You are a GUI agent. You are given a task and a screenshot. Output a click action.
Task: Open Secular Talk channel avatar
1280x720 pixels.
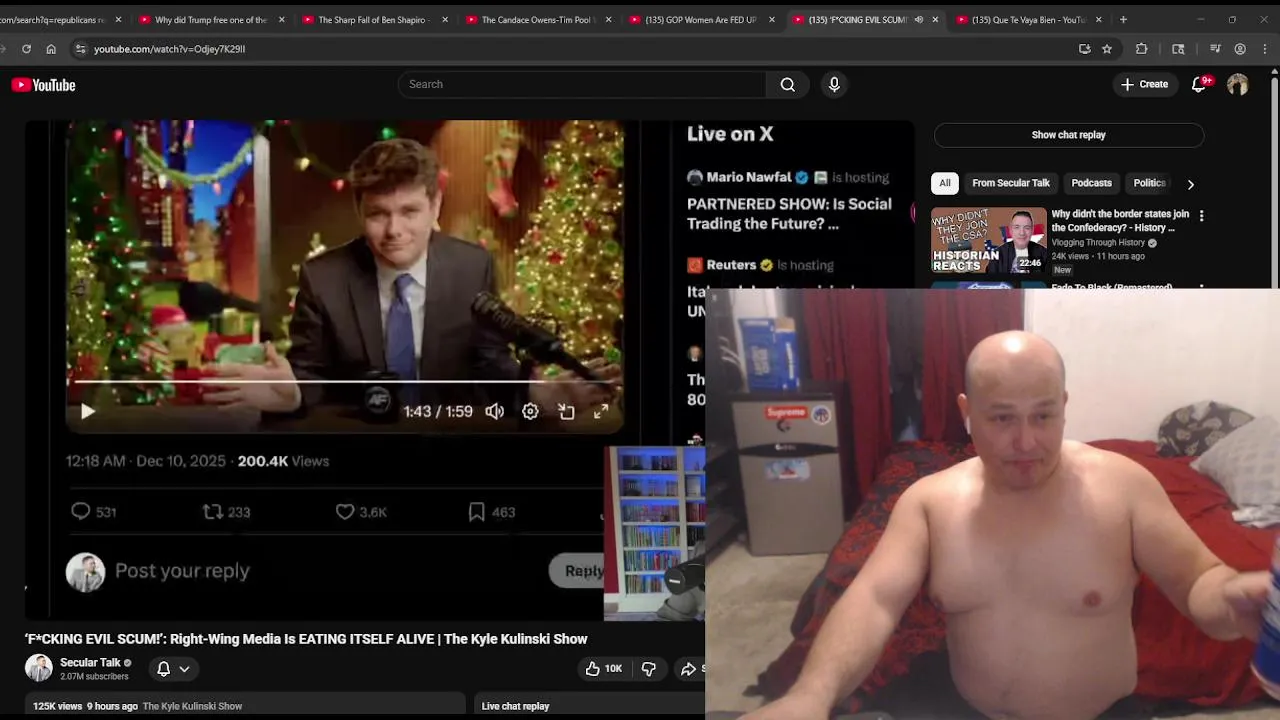(x=38, y=668)
